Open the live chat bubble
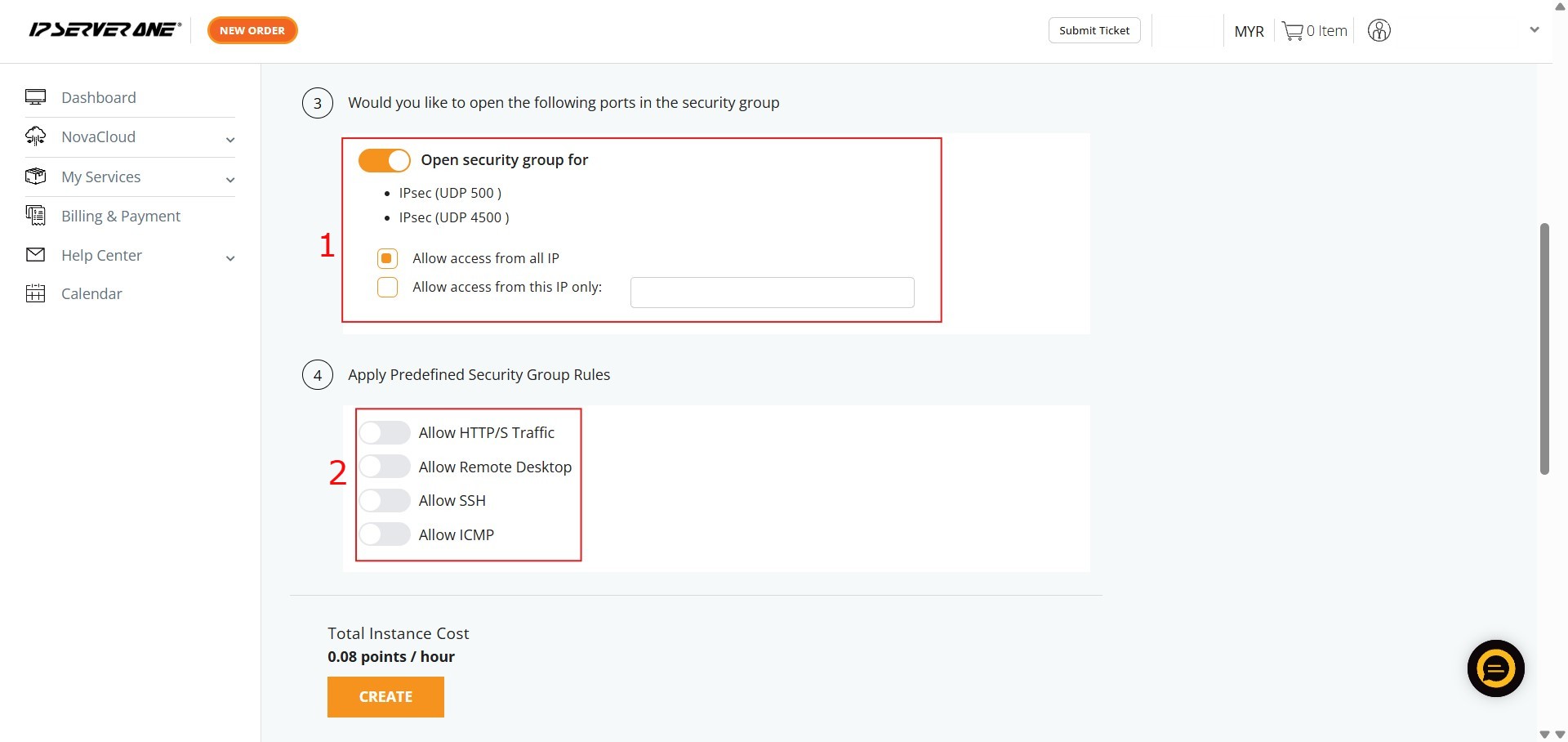Viewport: 1568px width, 742px height. [1495, 668]
